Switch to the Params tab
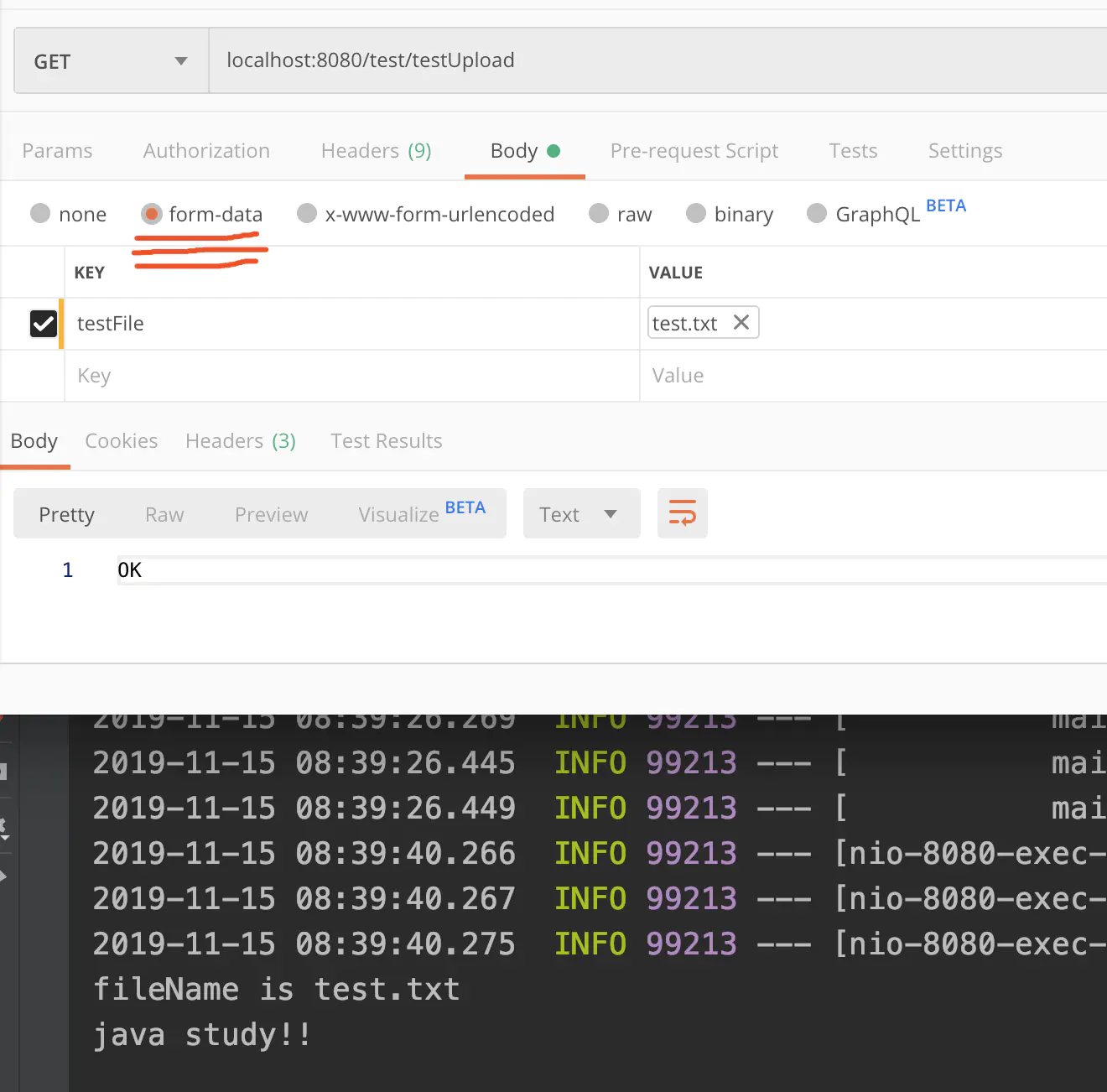 tap(57, 151)
